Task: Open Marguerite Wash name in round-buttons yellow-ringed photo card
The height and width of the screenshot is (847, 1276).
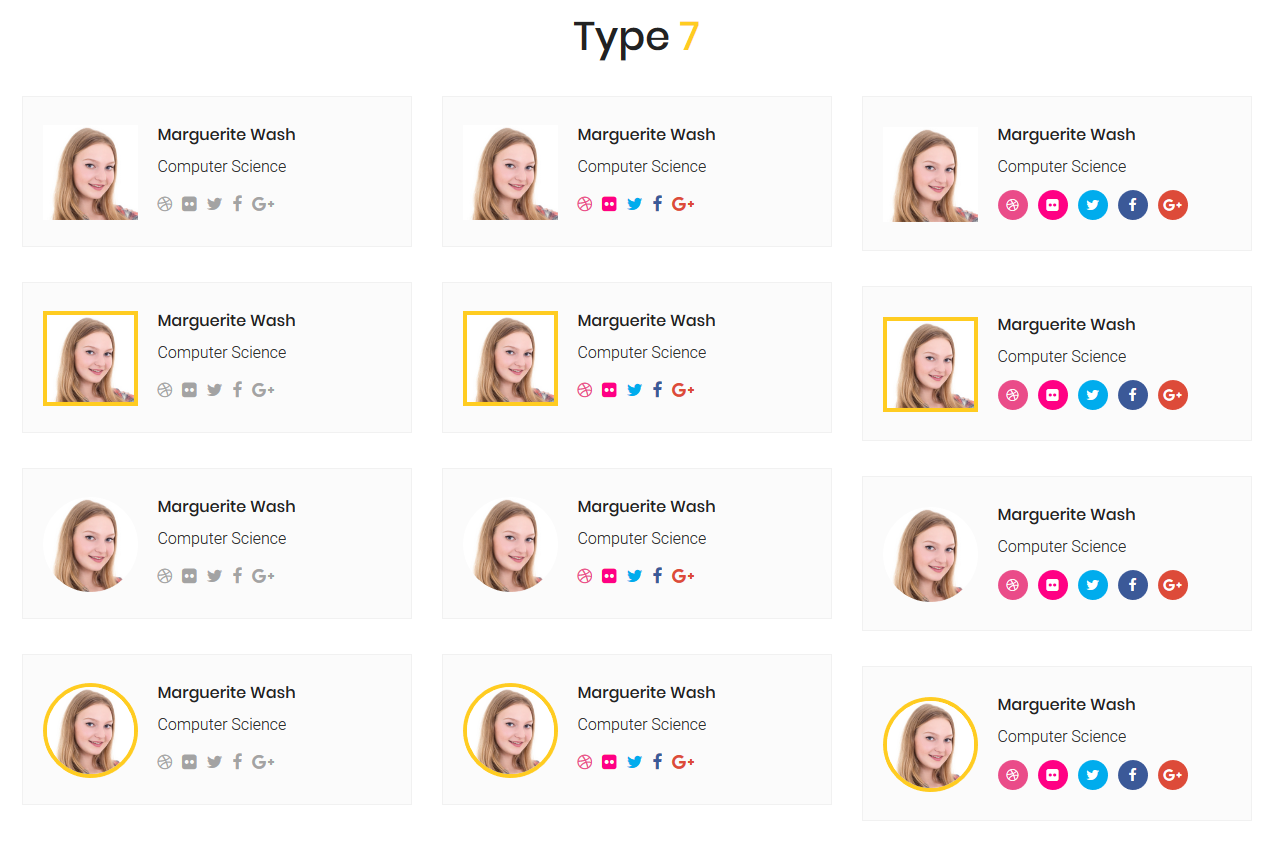Action: (1066, 705)
